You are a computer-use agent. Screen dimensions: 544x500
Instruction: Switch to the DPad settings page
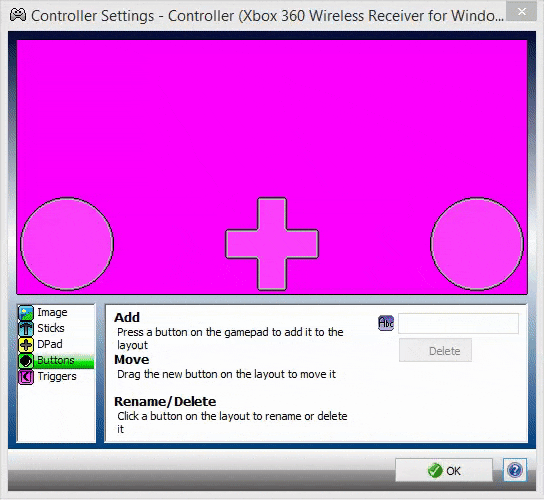[56, 345]
